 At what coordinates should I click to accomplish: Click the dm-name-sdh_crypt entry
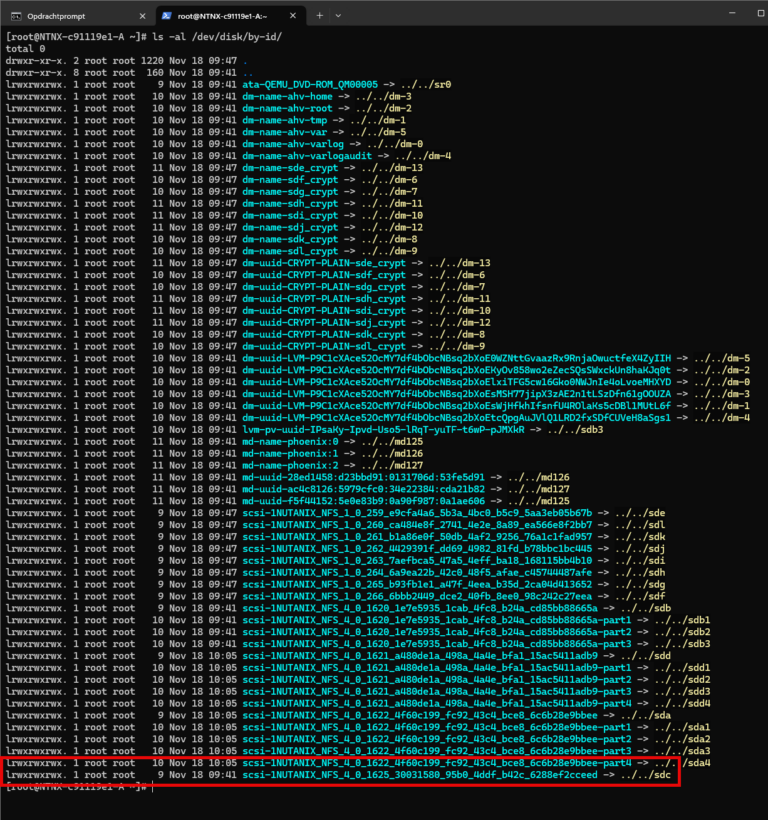tap(290, 203)
